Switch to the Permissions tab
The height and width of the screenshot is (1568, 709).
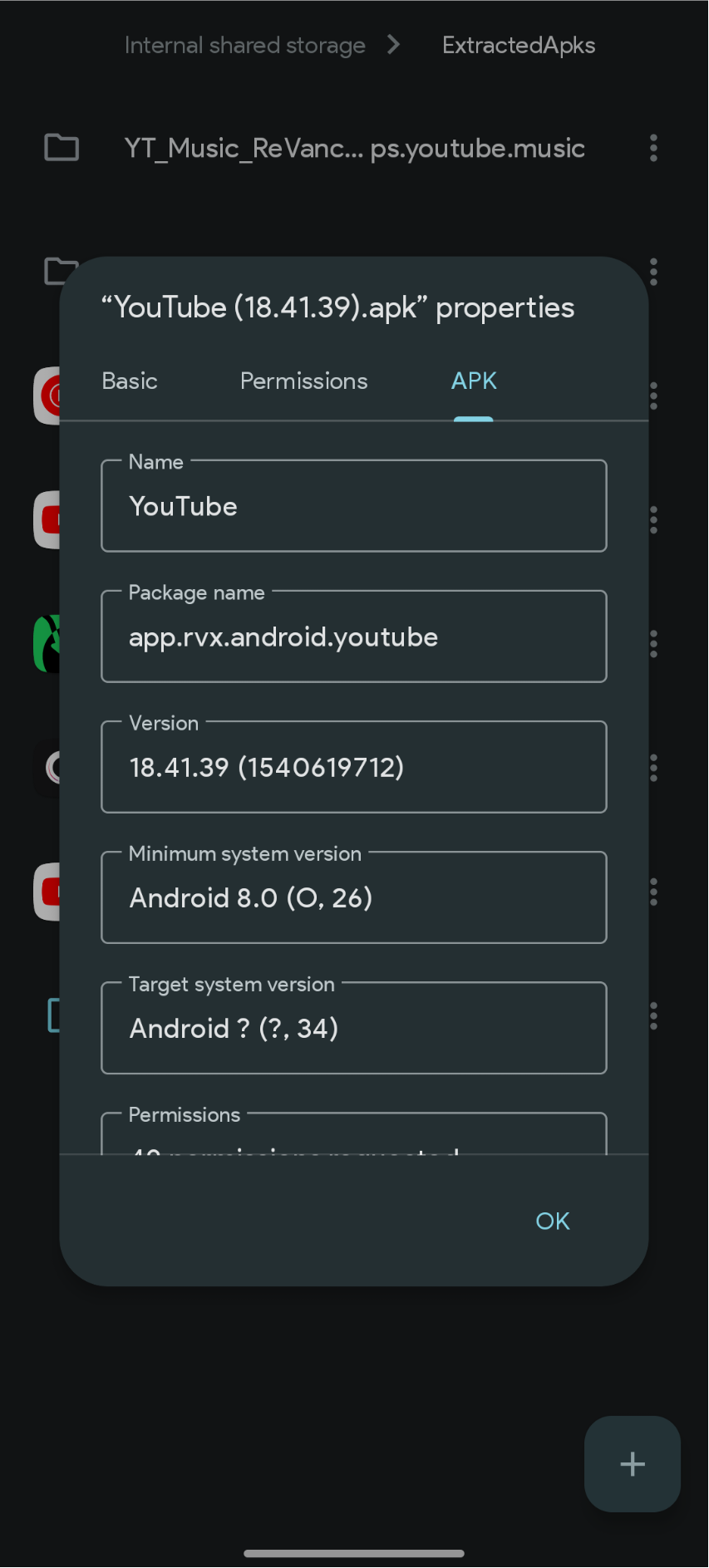pos(303,381)
